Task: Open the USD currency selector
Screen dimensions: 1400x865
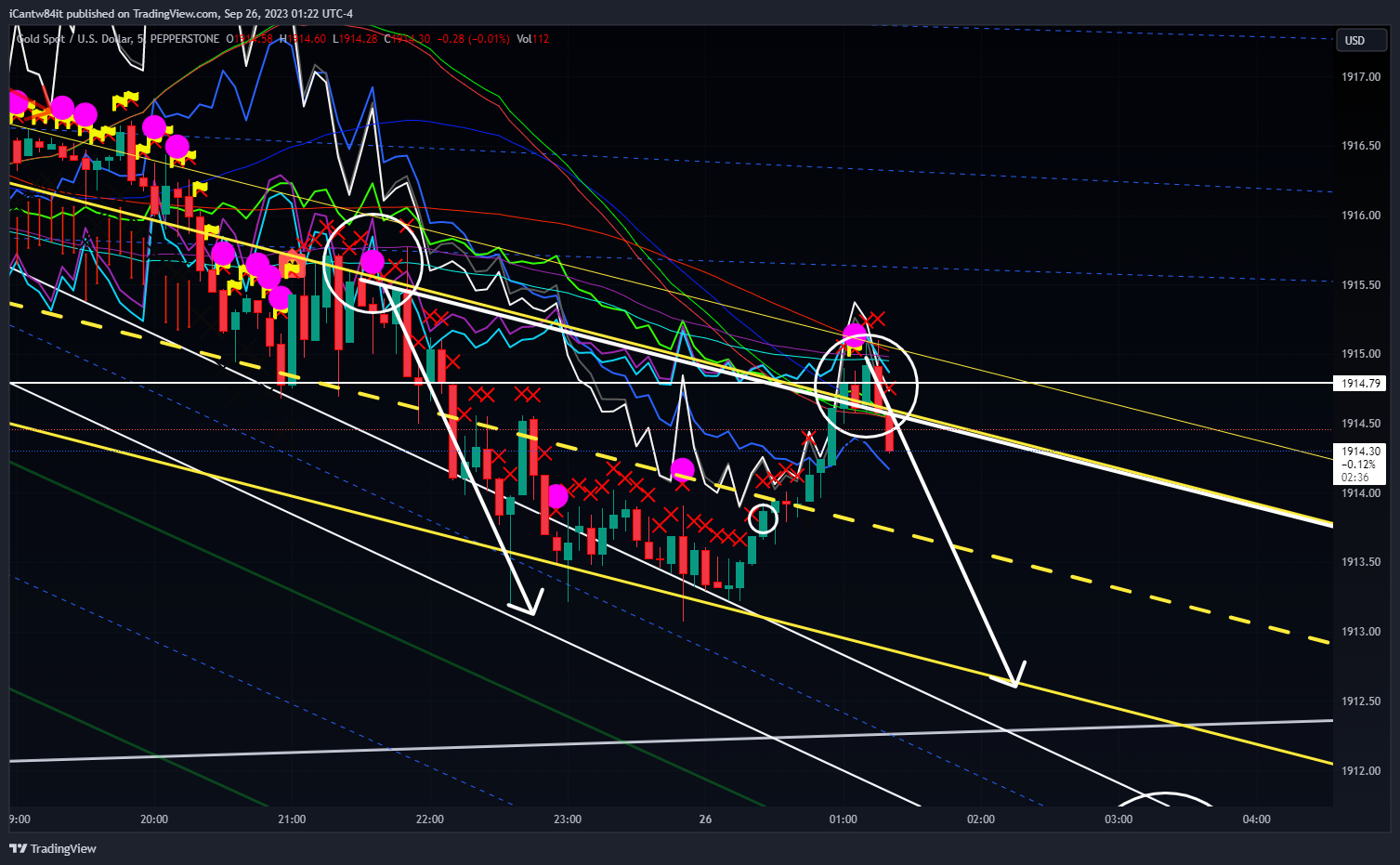Action: point(1361,40)
